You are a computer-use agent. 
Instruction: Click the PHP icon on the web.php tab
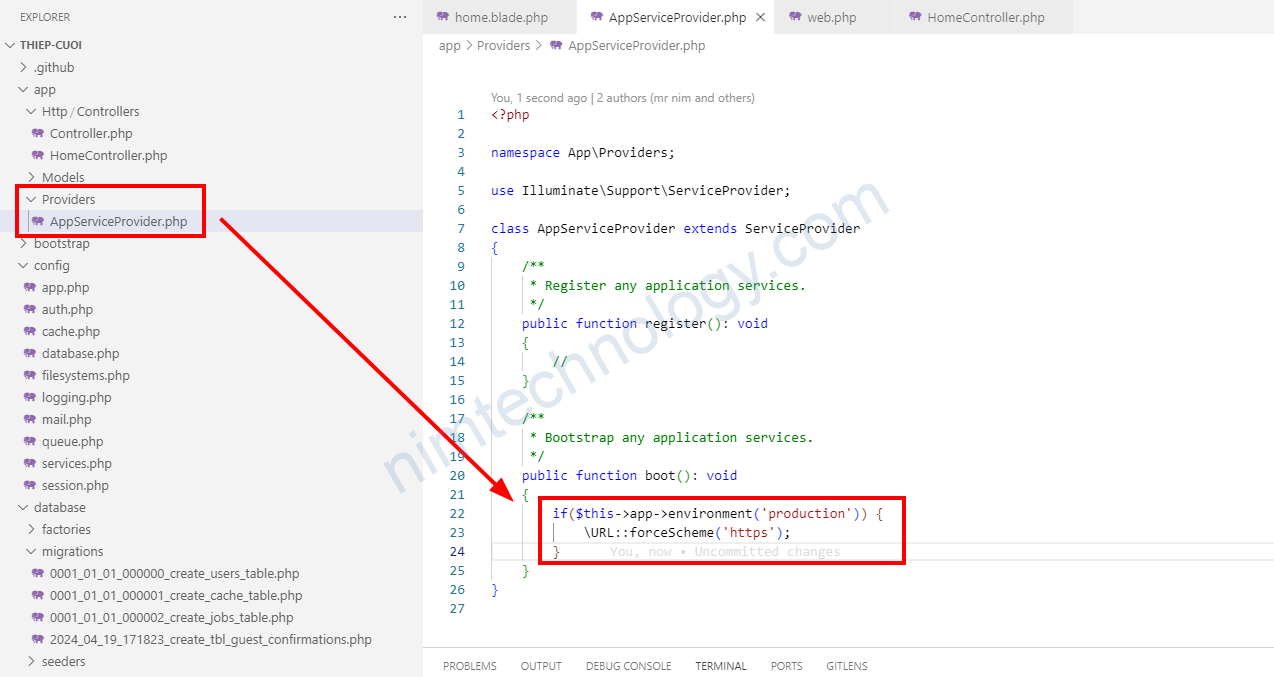[x=795, y=17]
